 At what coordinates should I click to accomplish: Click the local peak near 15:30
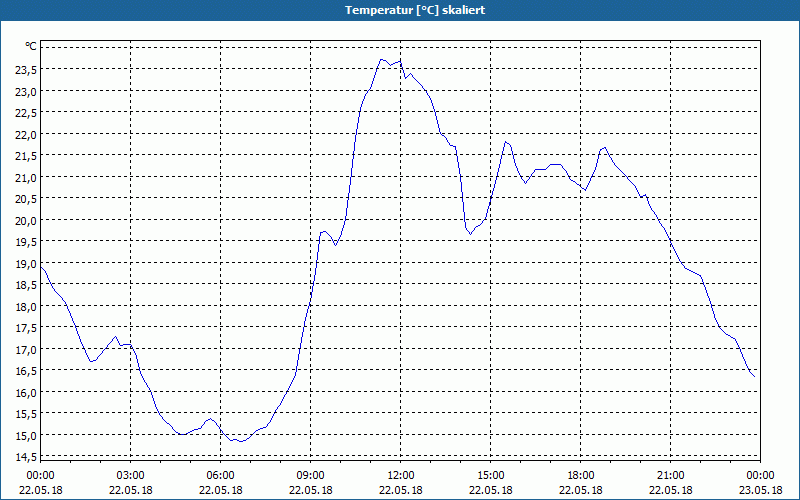coord(506,142)
